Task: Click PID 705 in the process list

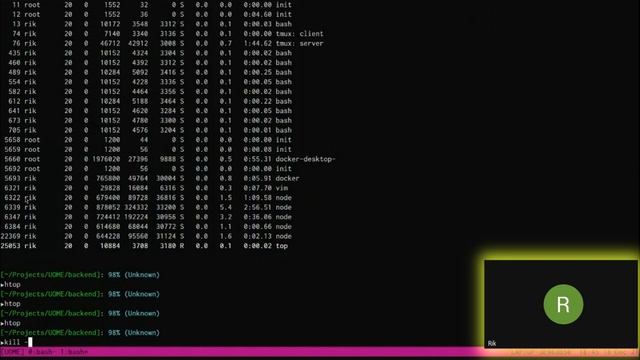Action: (x=14, y=130)
